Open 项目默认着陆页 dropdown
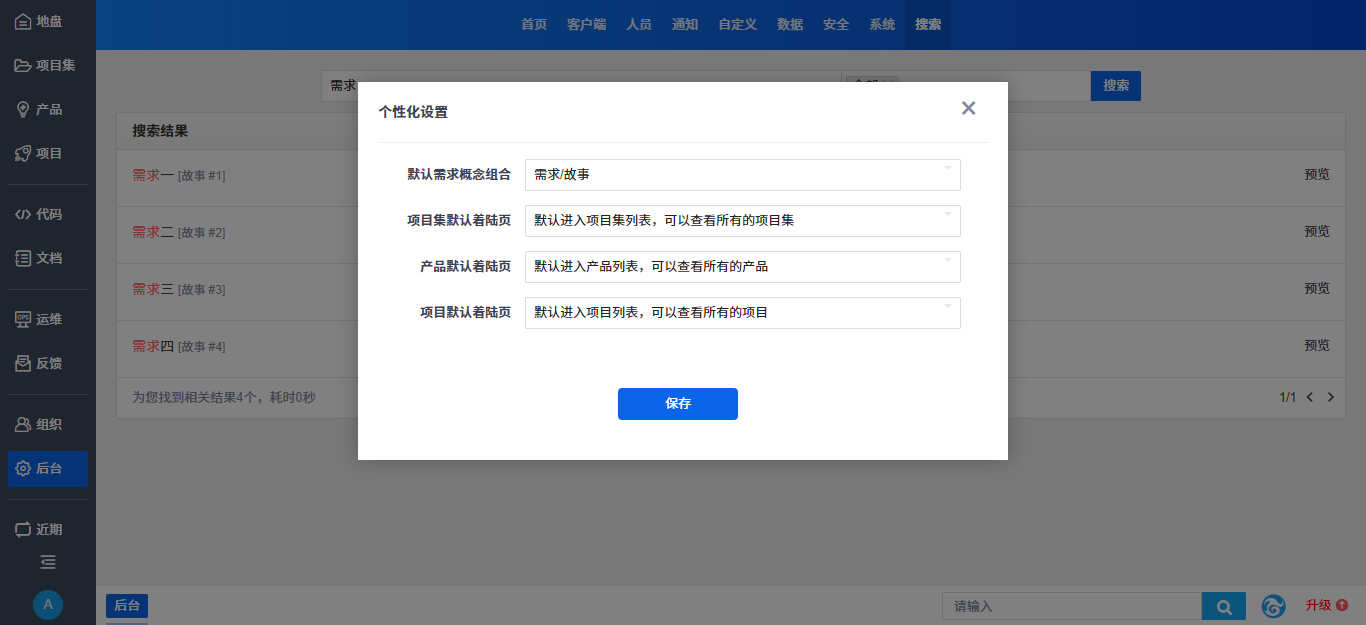1366x625 pixels. [x=743, y=313]
